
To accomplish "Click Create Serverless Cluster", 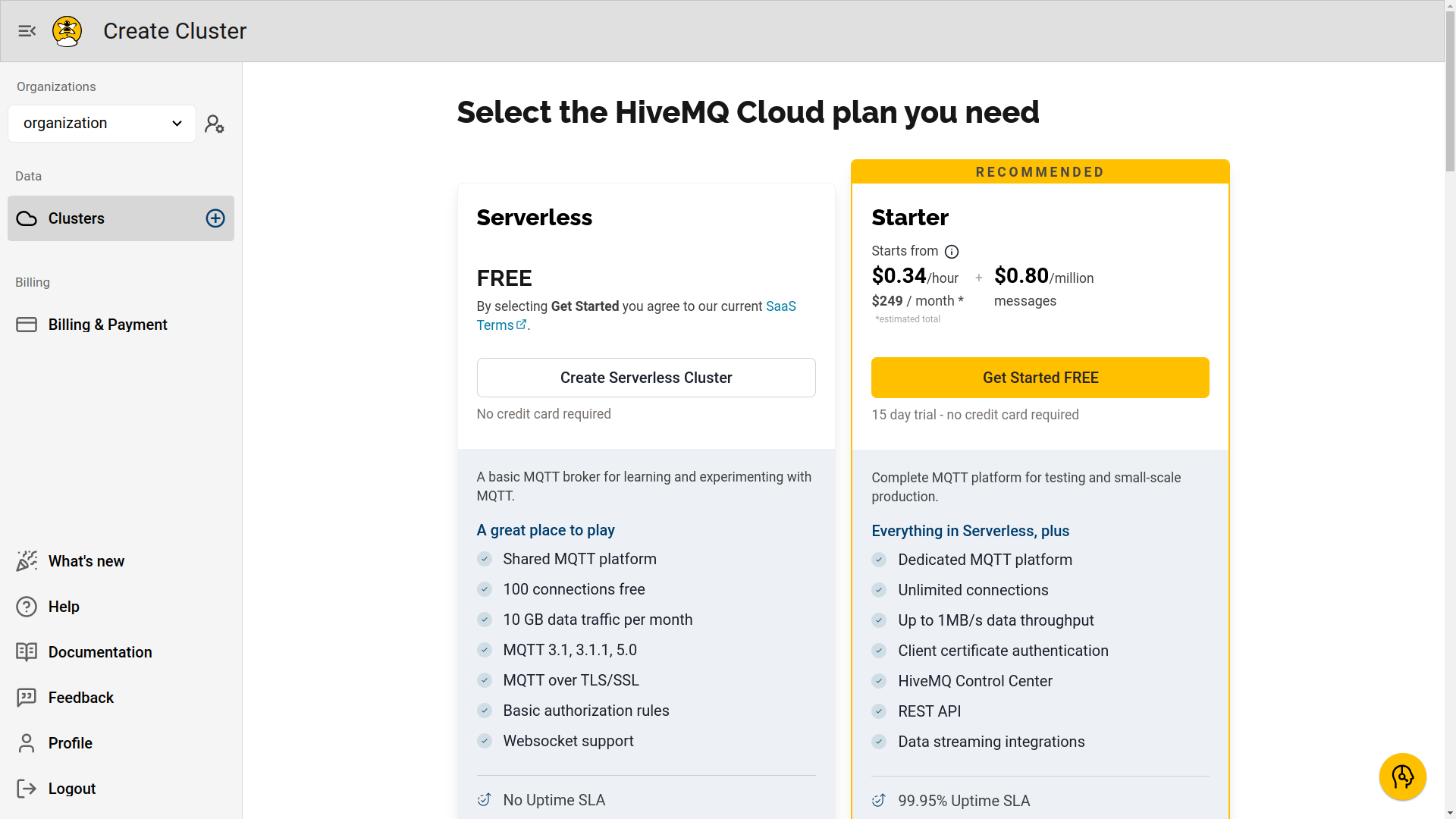I will [x=645, y=377].
